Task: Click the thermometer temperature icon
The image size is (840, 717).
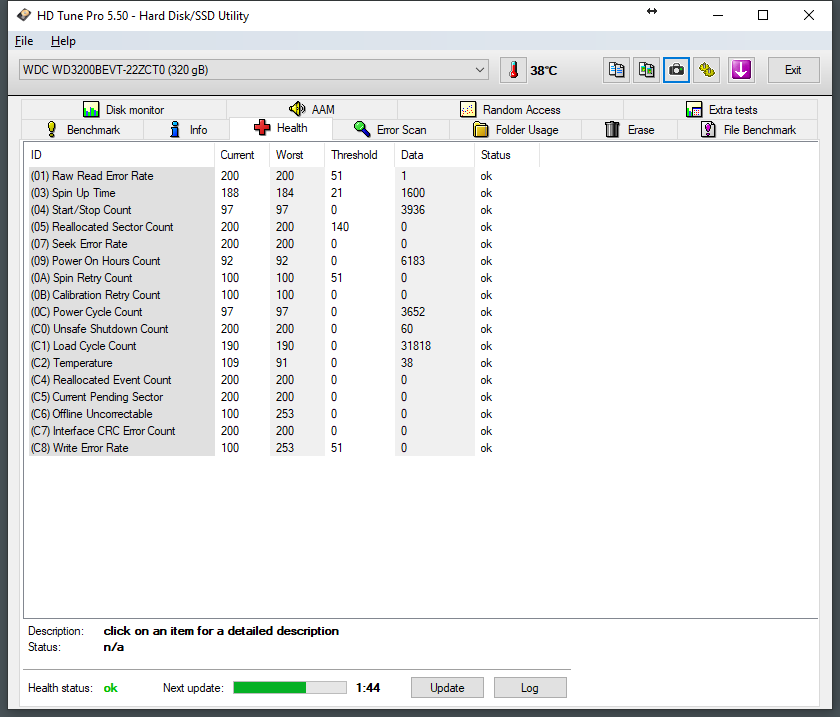Action: point(513,70)
